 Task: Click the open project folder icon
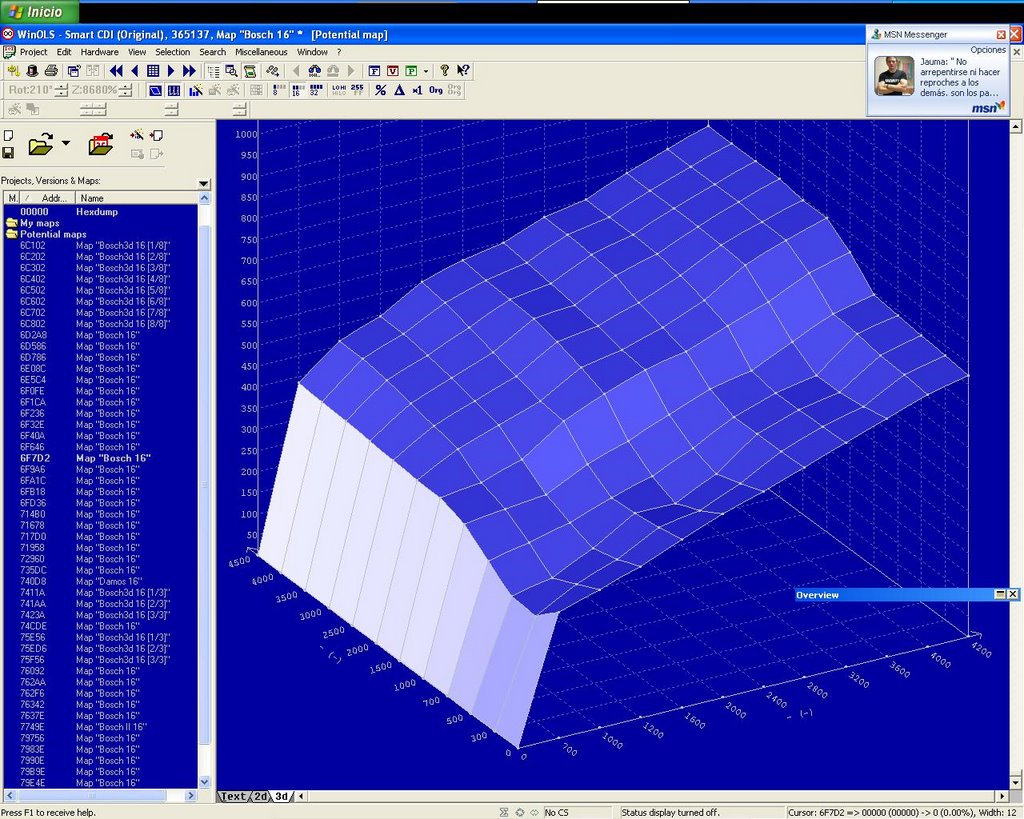(40, 144)
